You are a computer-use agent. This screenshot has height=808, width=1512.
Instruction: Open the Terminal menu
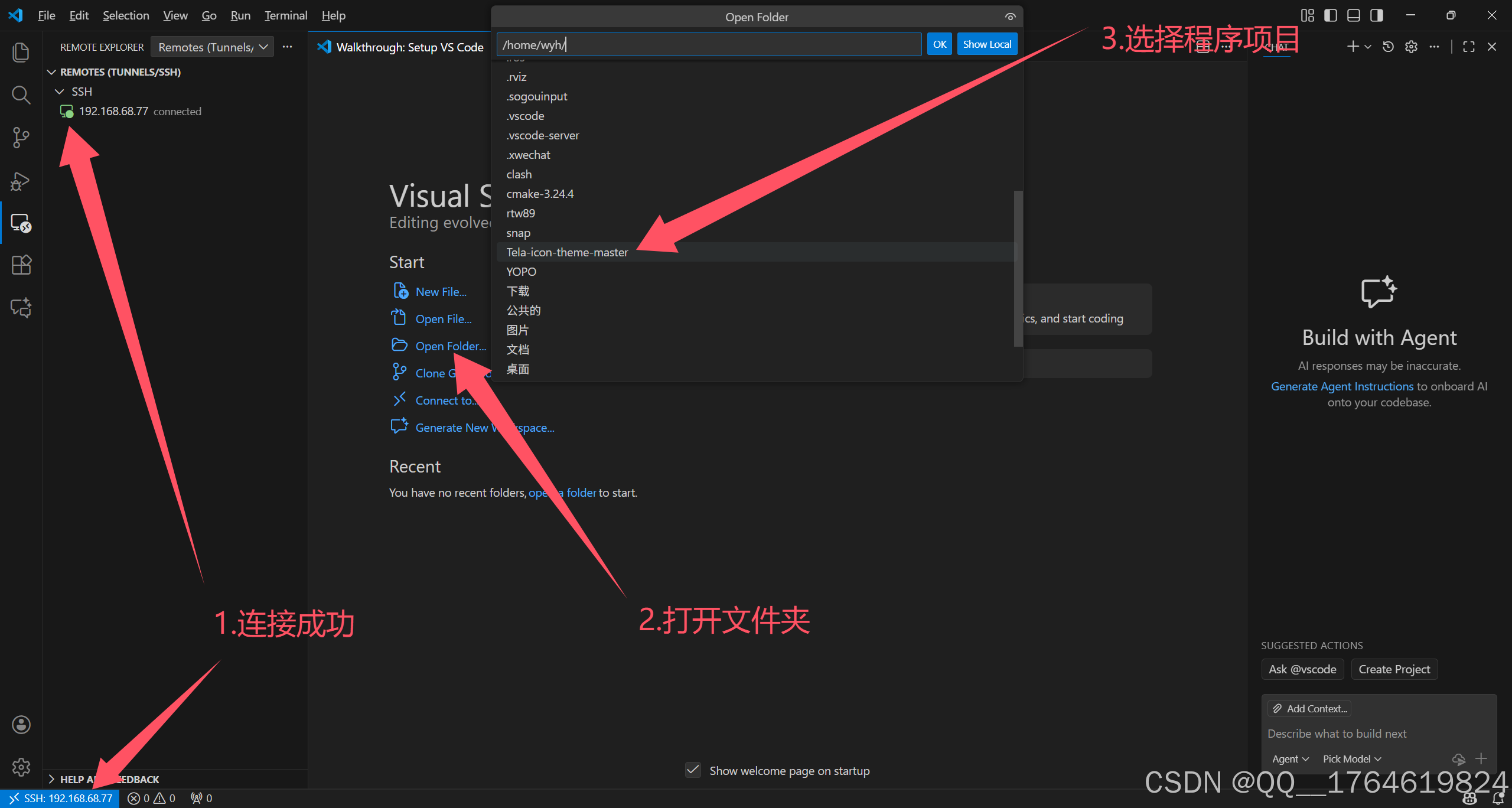tap(286, 15)
